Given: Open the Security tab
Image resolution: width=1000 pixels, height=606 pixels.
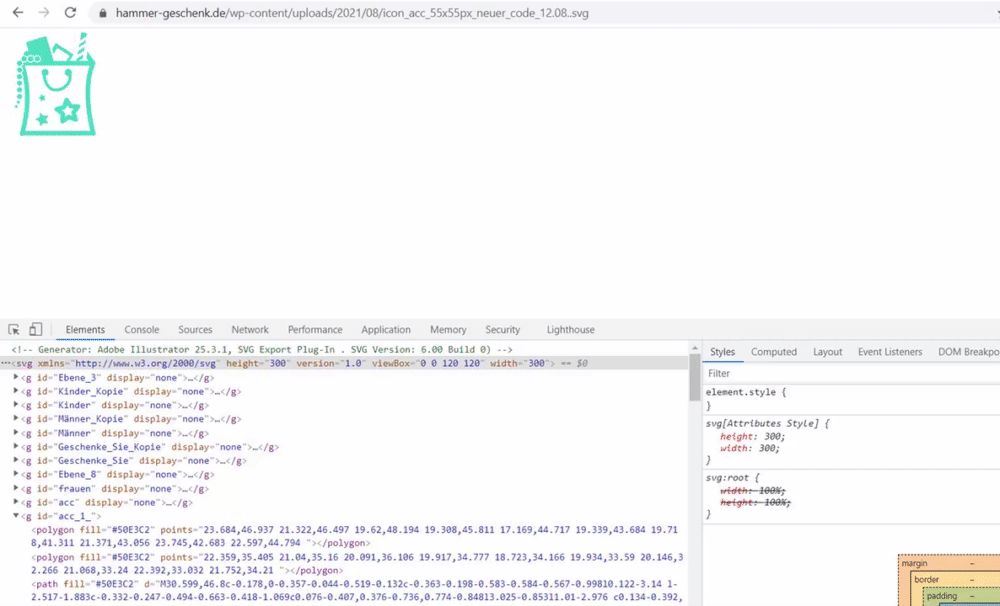Looking at the screenshot, I should [x=503, y=330].
